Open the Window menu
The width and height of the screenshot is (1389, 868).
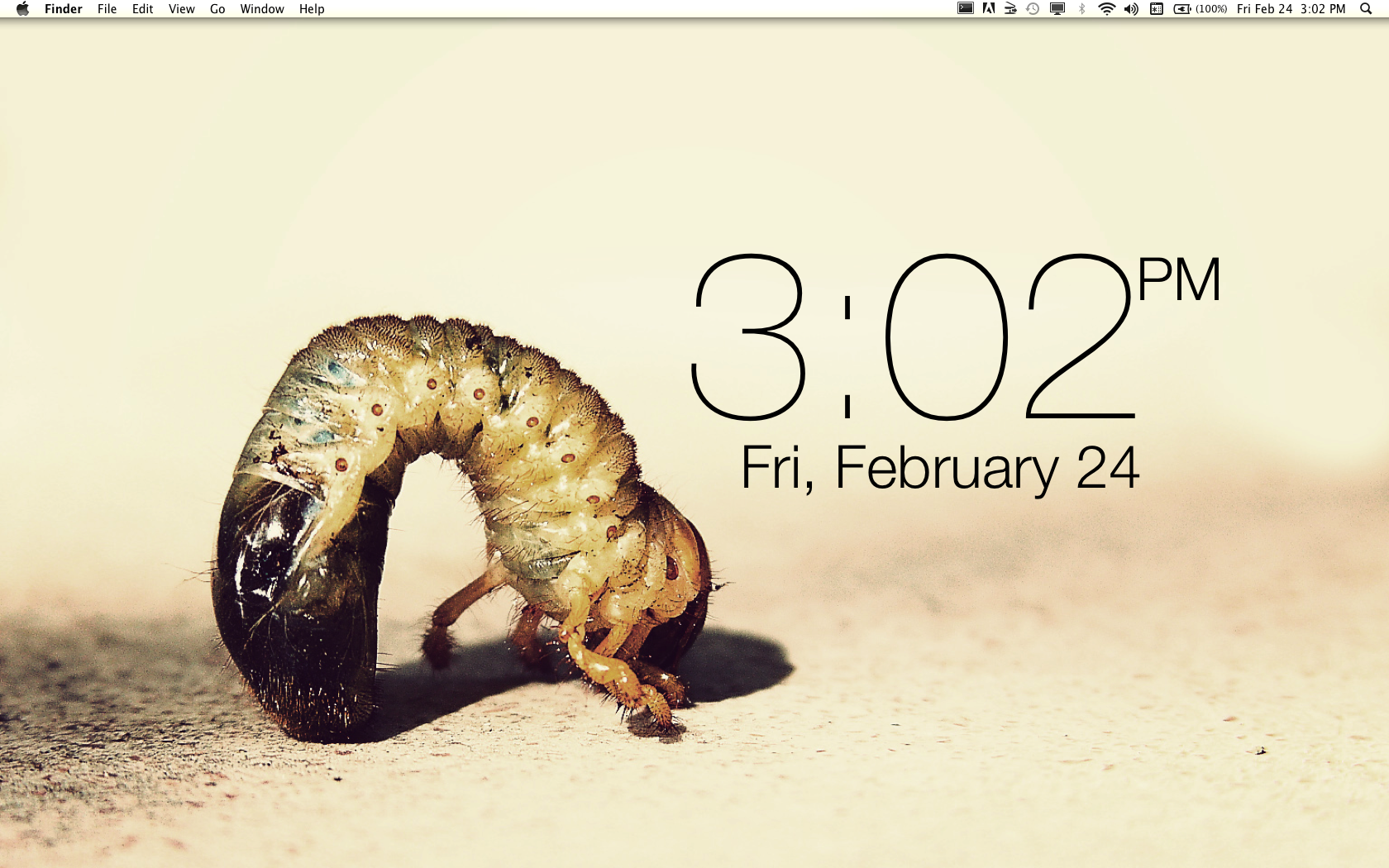tap(262, 9)
